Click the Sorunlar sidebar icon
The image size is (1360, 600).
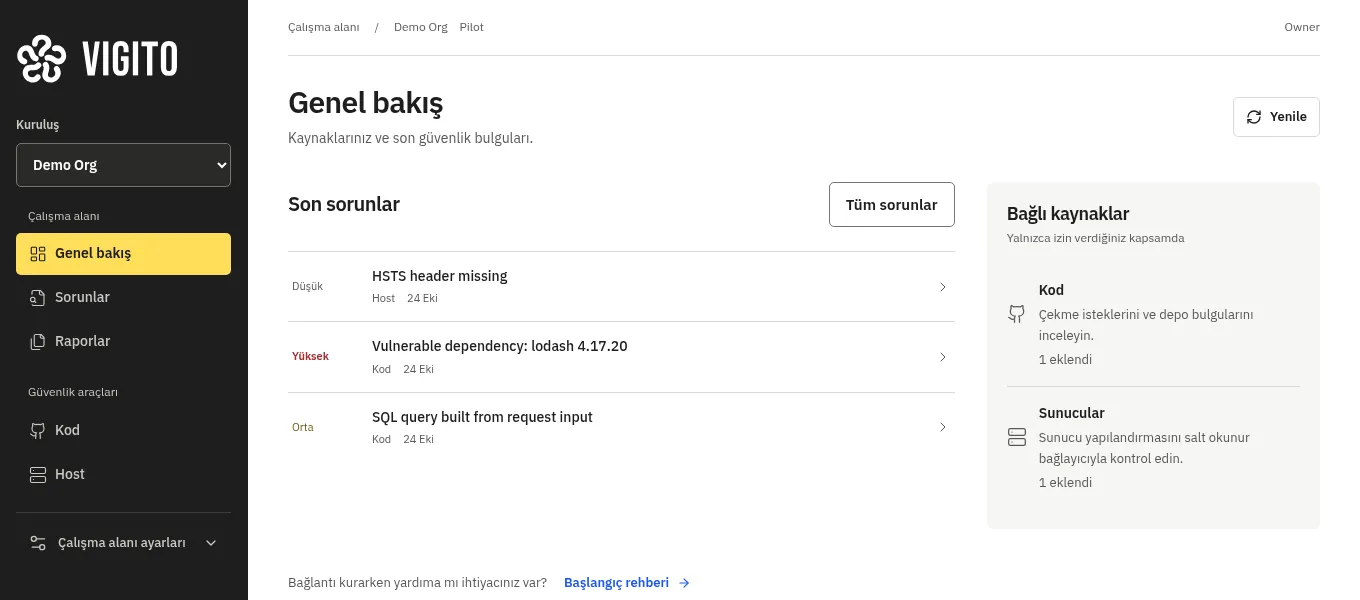pyautogui.click(x=38, y=298)
